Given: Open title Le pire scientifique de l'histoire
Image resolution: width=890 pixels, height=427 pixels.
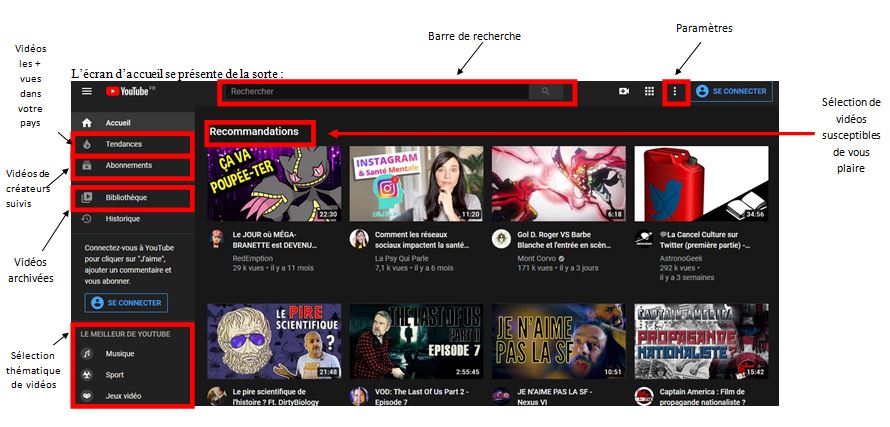Looking at the screenshot, I should [x=276, y=396].
